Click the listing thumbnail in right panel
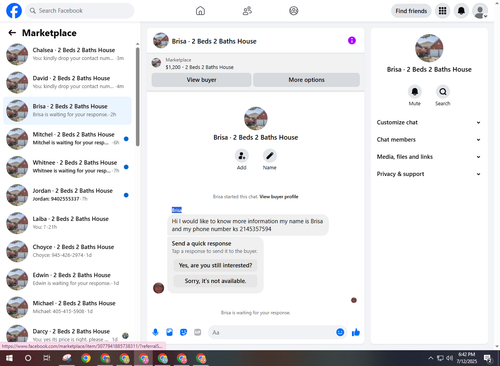This screenshot has height=366, width=500. tap(429, 48)
